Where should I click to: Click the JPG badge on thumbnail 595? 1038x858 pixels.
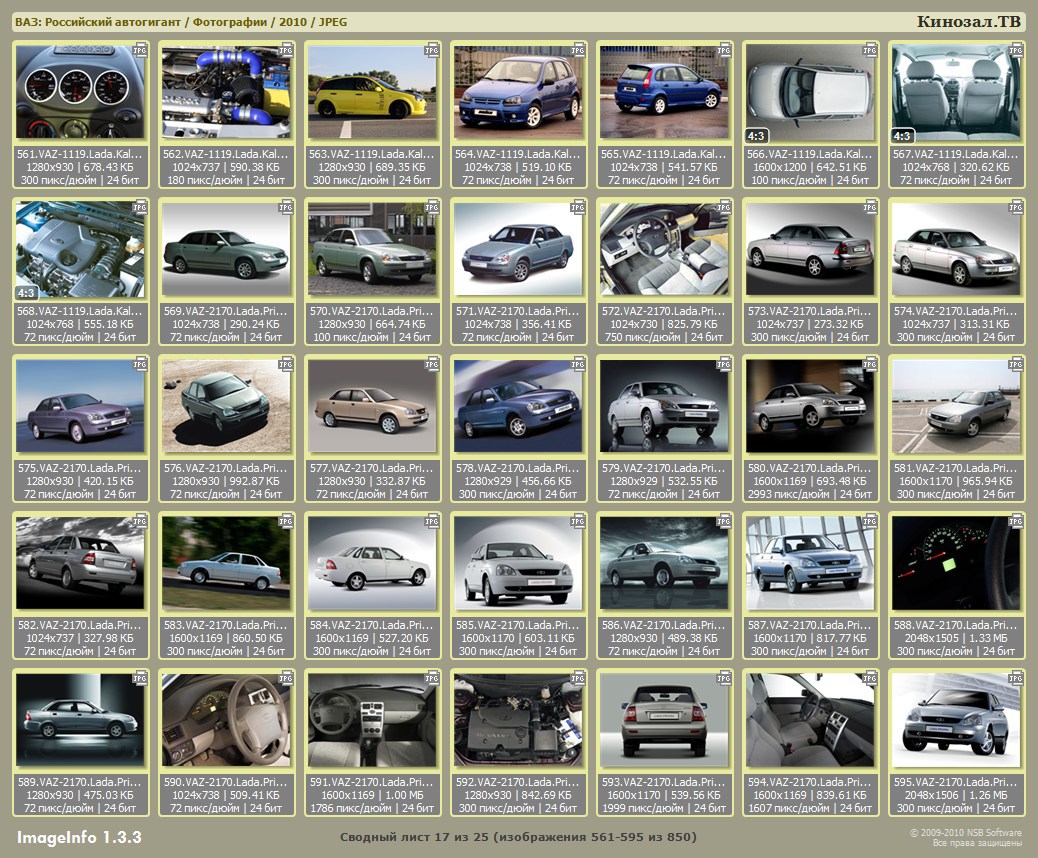[1016, 677]
